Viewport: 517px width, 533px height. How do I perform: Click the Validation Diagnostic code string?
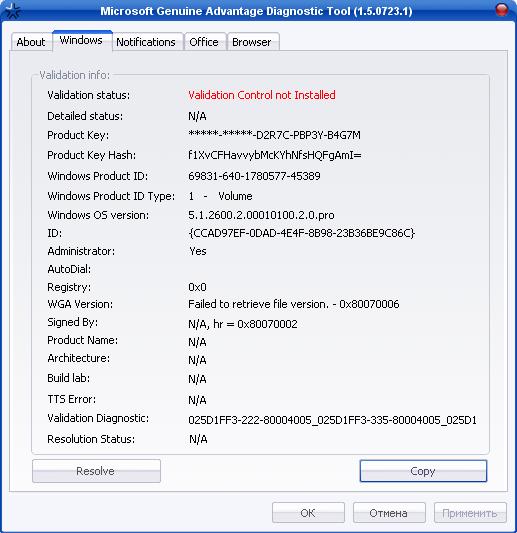[332, 420]
